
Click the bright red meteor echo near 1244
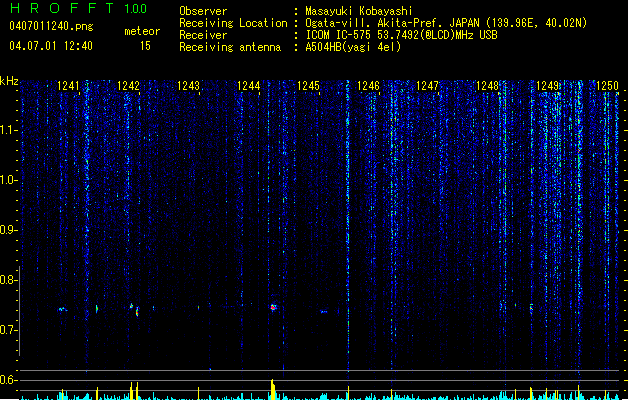click(273, 308)
